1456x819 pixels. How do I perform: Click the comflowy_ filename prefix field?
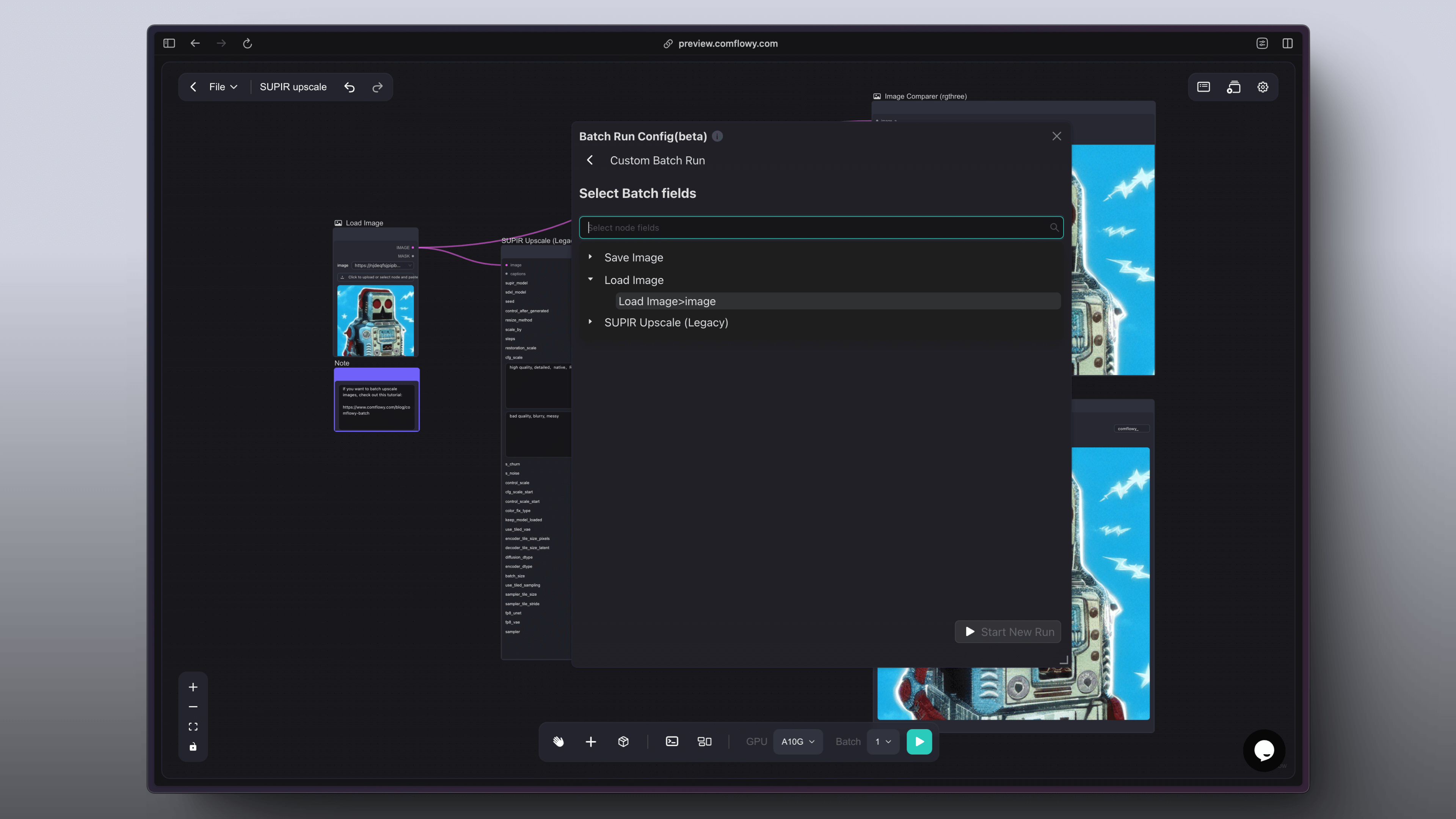coord(1131,429)
